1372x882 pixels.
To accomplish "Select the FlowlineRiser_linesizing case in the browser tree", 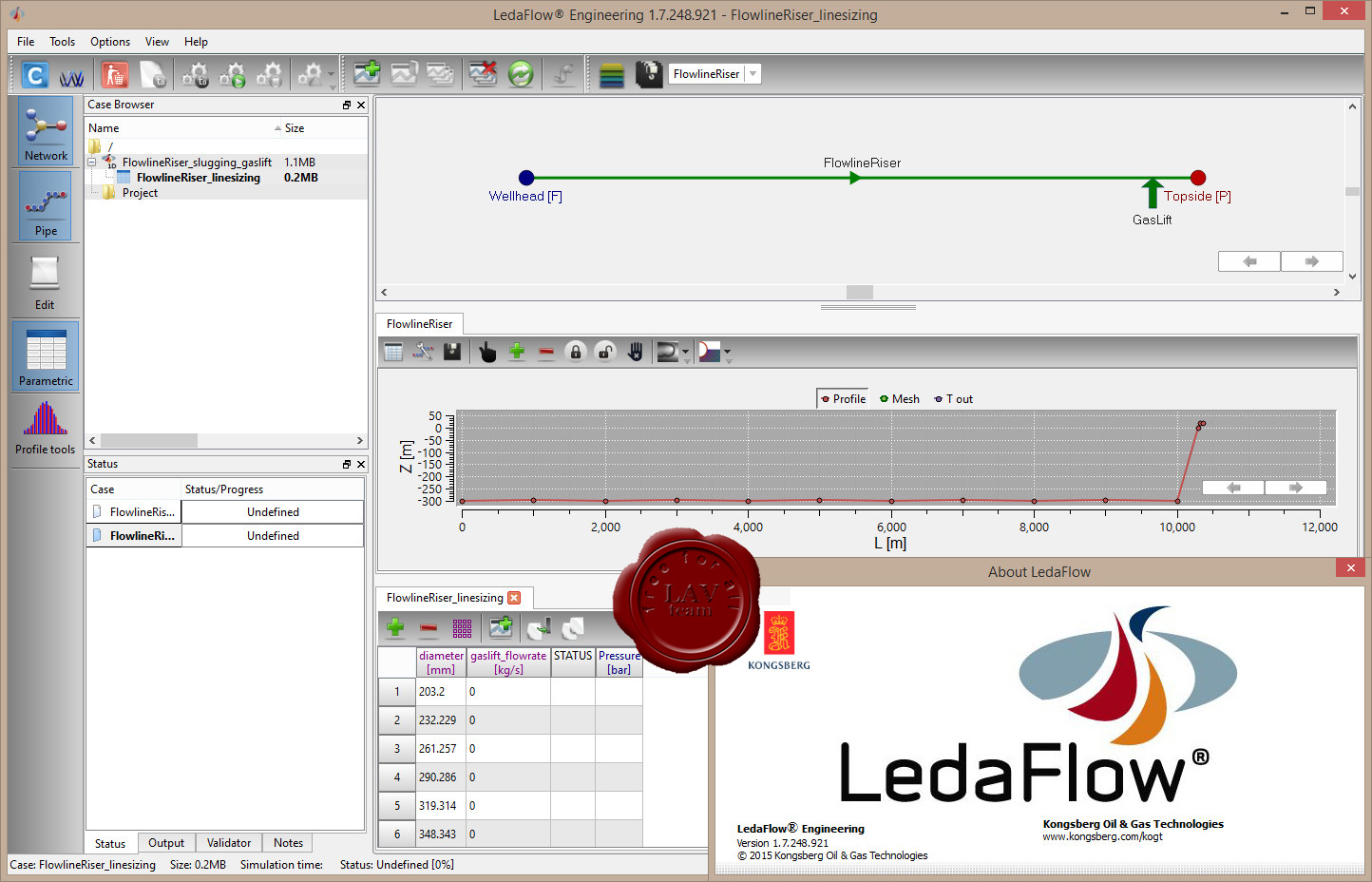I will point(198,178).
